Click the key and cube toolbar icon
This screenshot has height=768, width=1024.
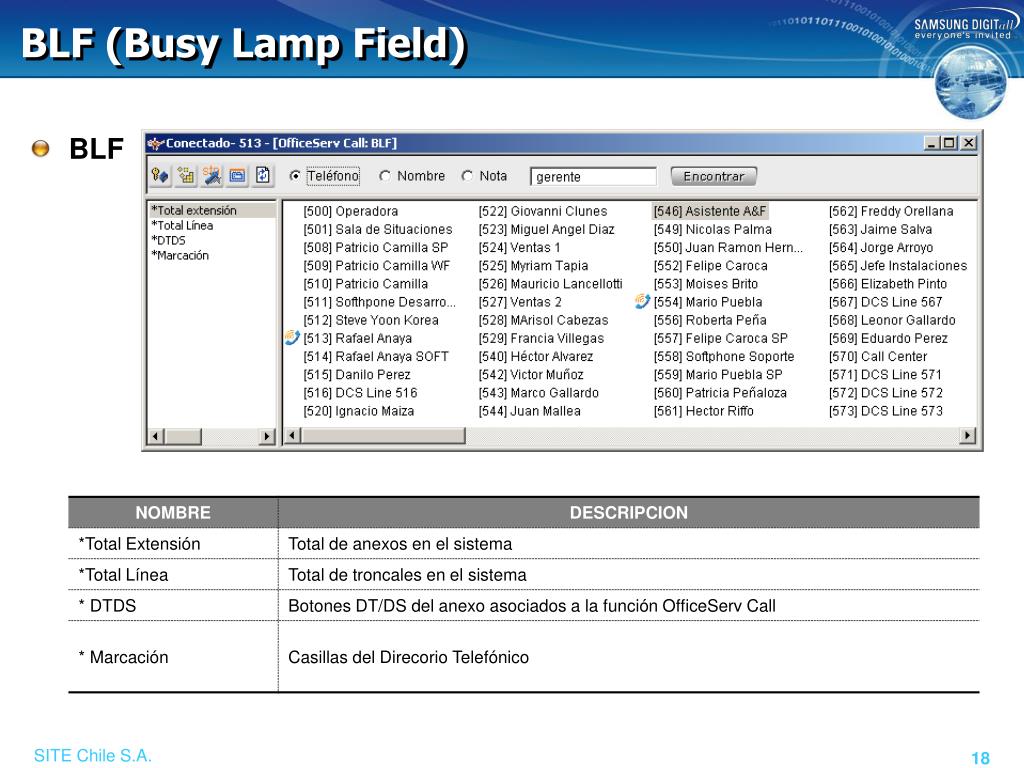click(160, 176)
